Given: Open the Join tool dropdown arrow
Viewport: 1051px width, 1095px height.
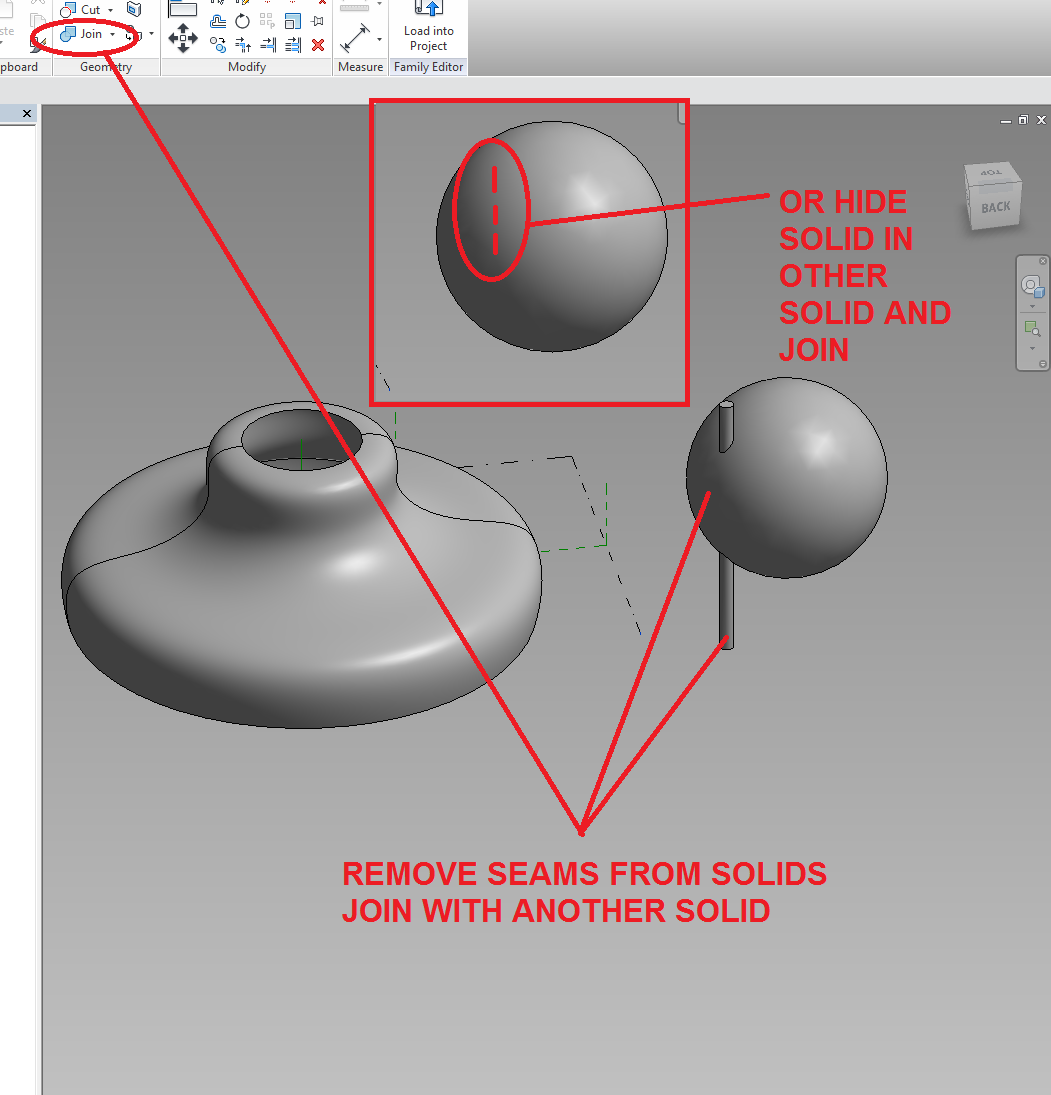Looking at the screenshot, I should click(111, 34).
